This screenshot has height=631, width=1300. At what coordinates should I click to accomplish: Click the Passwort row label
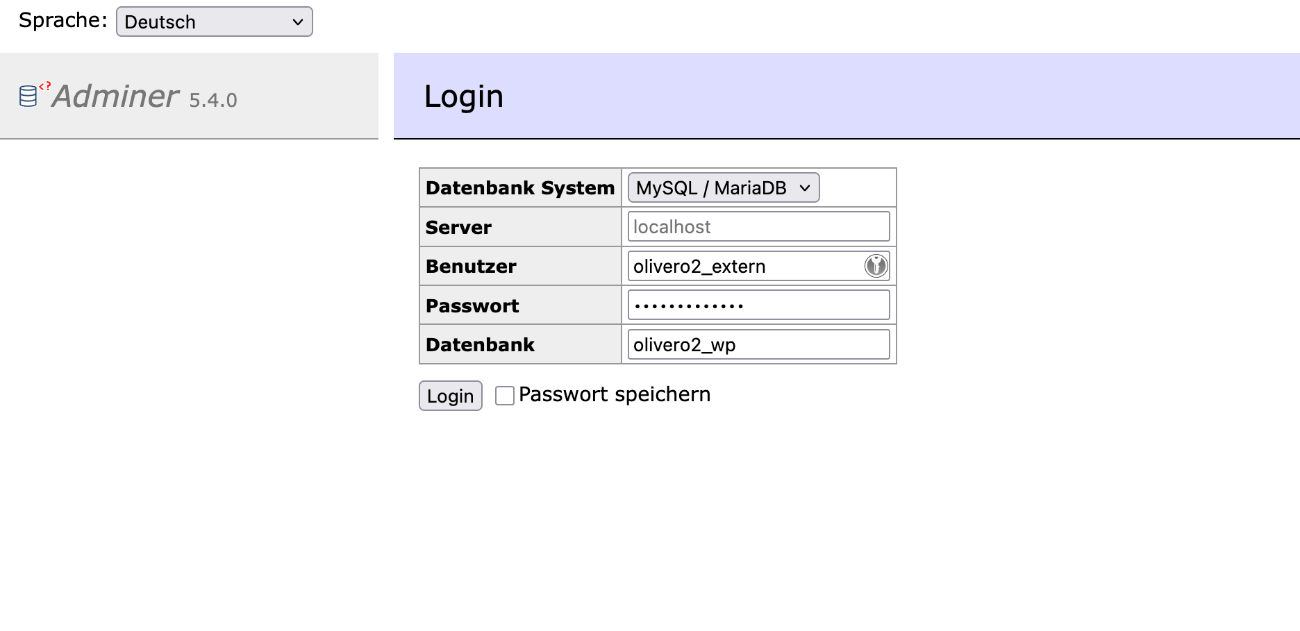coord(473,306)
